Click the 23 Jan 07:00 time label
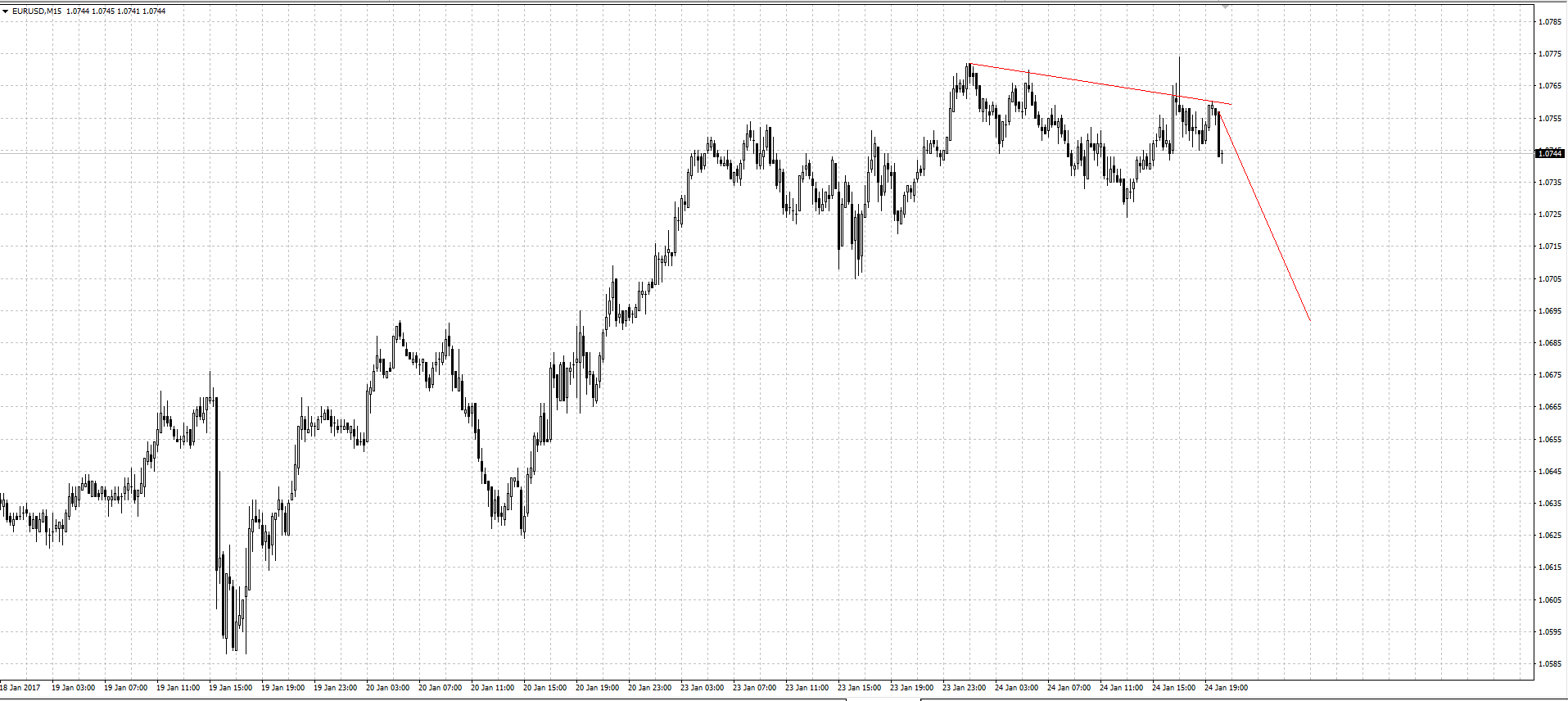The width and height of the screenshot is (1568, 701). pos(754,688)
